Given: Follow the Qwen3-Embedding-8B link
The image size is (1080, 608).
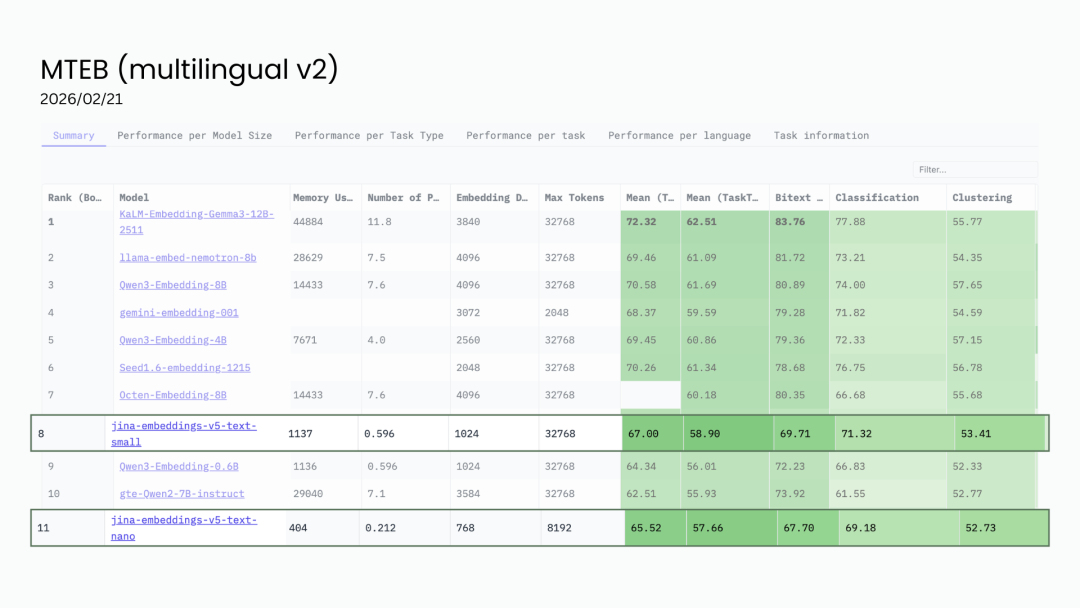Looking at the screenshot, I should (173, 285).
